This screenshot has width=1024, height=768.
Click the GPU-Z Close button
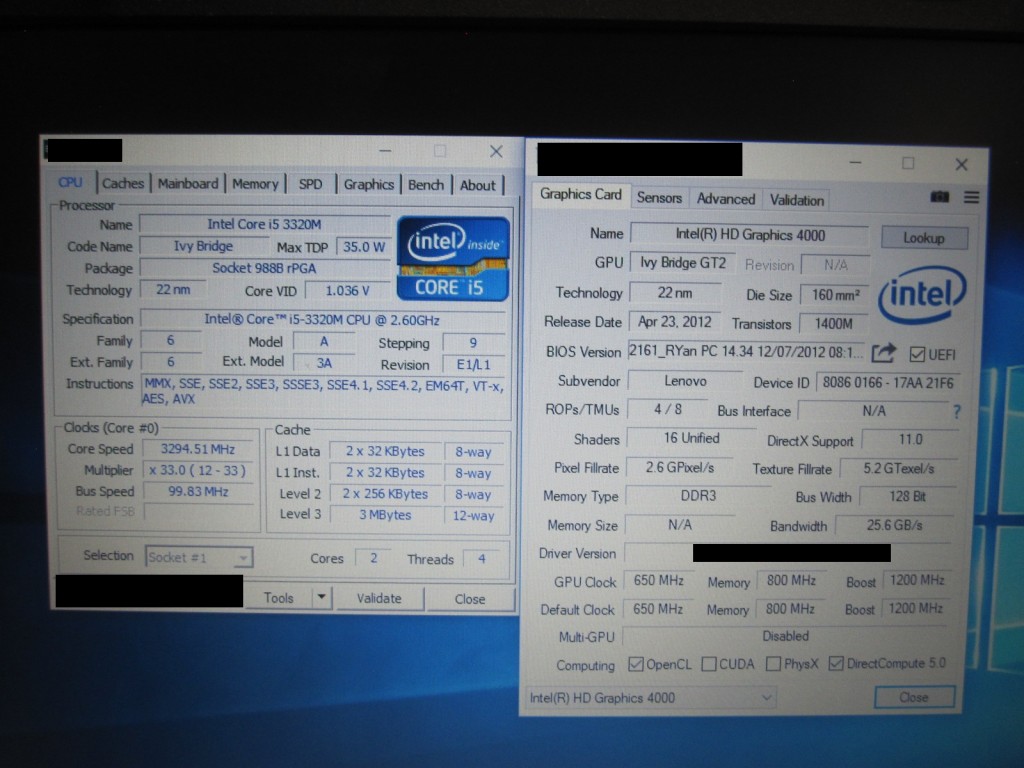coord(914,697)
